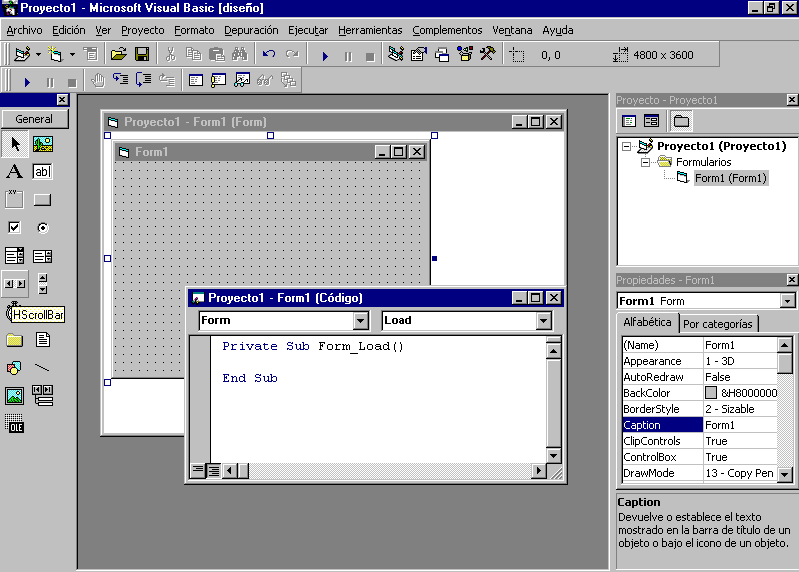Click the General toolbox tab button
This screenshot has height=572, width=799.
[x=34, y=119]
